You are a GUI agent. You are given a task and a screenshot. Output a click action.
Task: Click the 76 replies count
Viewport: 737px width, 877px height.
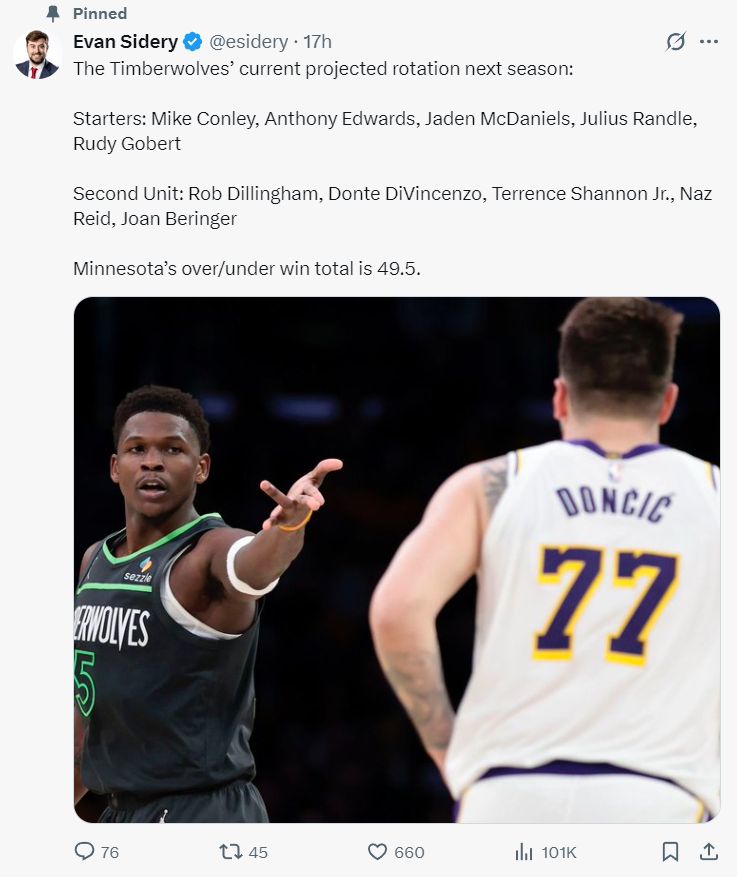(110, 852)
